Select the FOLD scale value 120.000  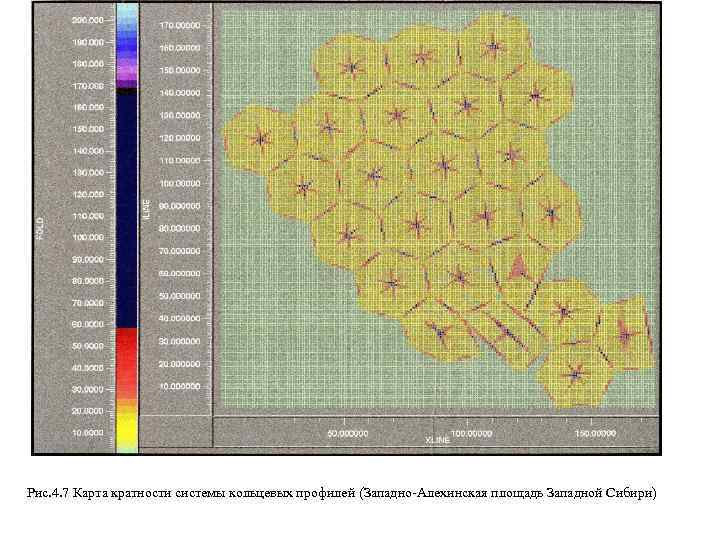(88, 194)
